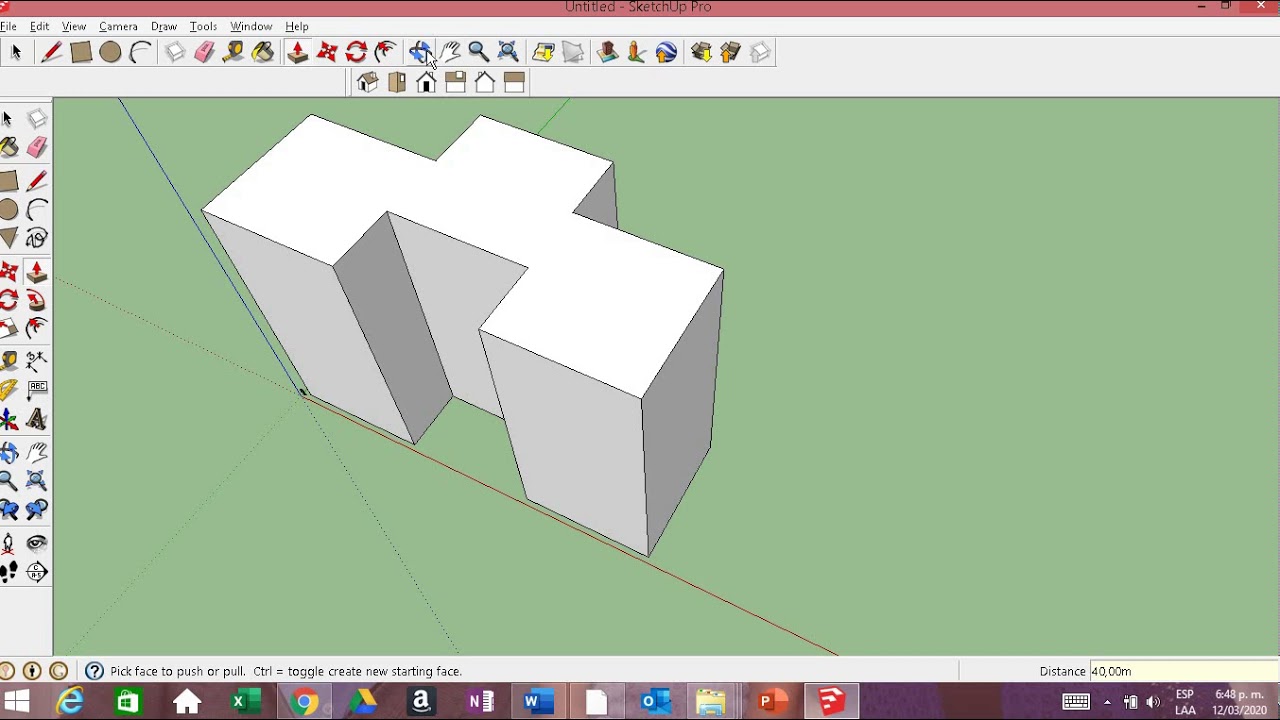Switch to the Right view
The width and height of the screenshot is (1280, 720).
click(455, 83)
